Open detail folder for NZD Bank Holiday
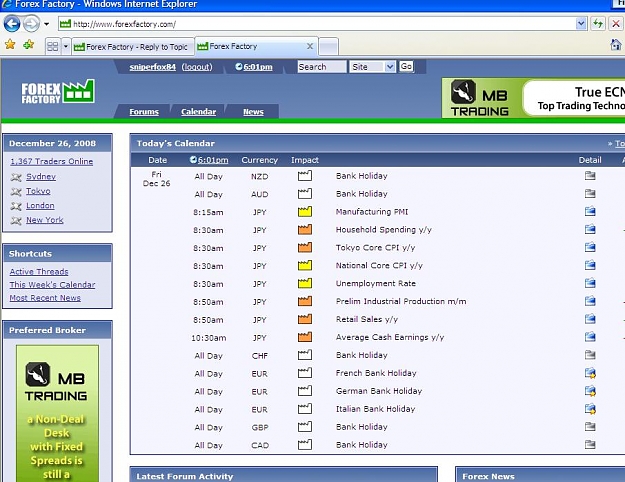Screen dimensions: 625x482 pos(590,175)
